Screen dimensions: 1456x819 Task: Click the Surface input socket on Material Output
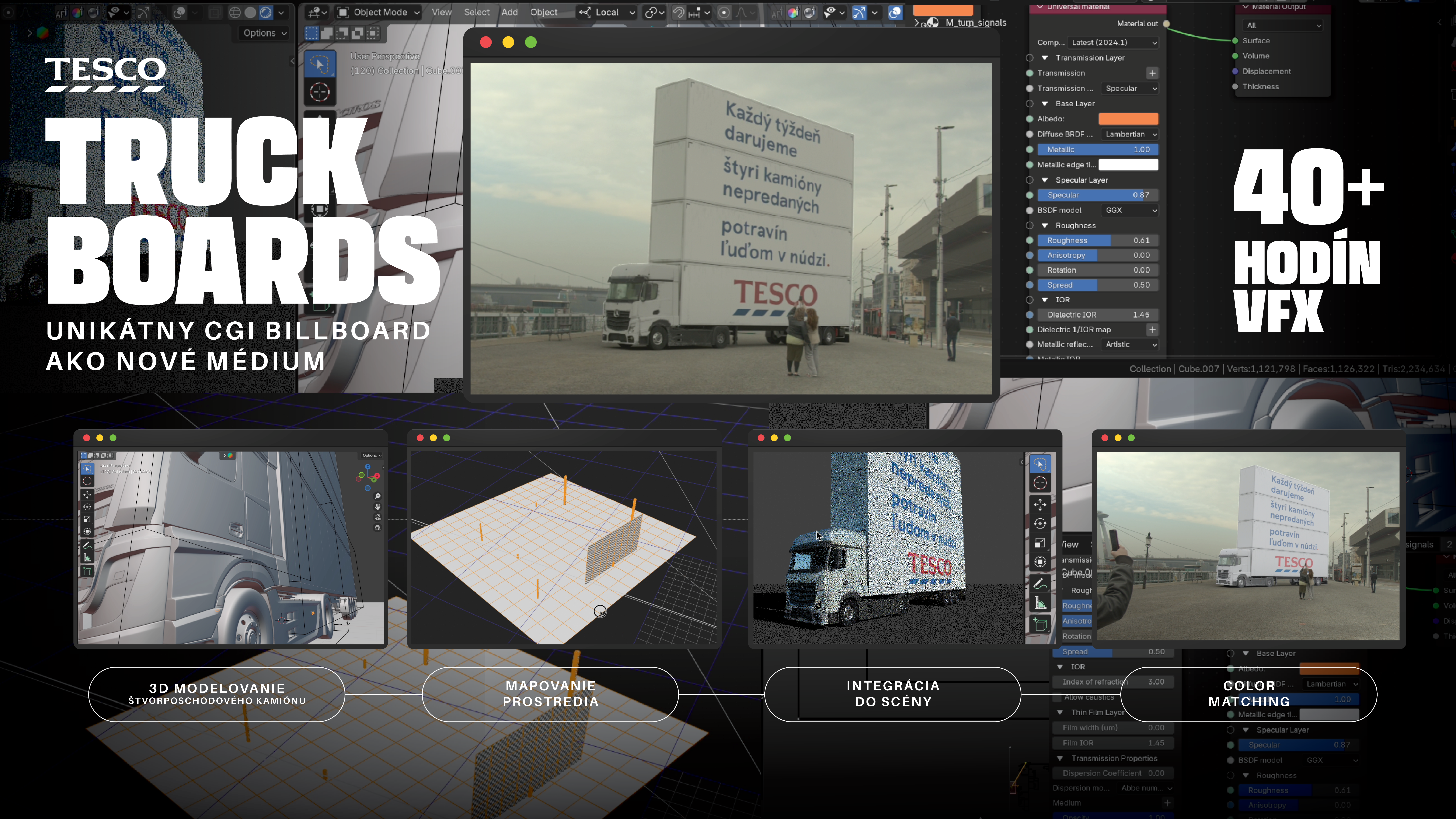point(1235,41)
